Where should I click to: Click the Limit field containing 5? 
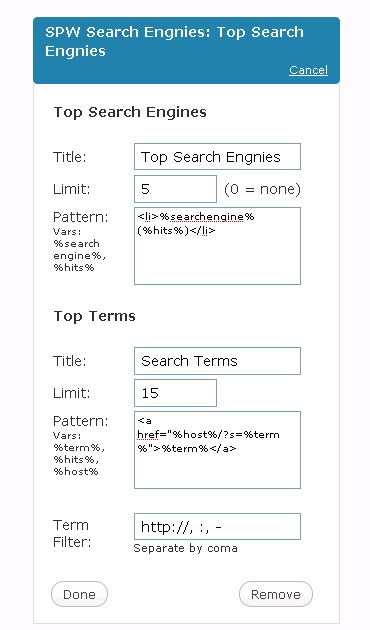pyautogui.click(x=176, y=189)
